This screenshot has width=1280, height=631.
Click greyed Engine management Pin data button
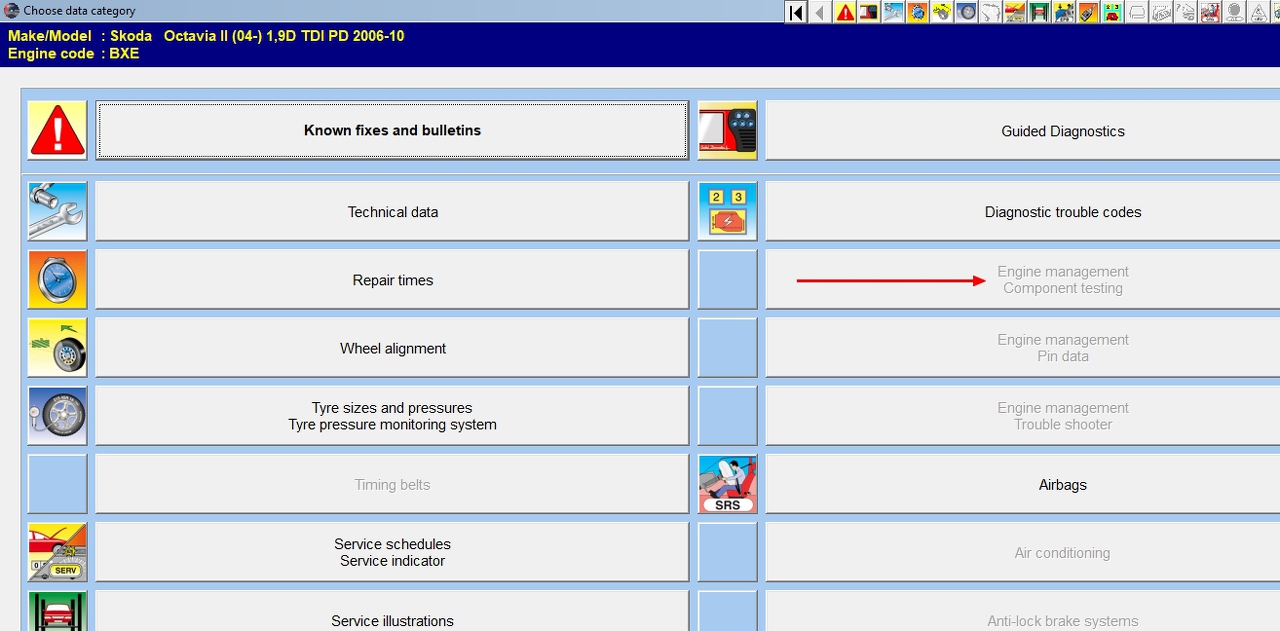[x=1022, y=348]
